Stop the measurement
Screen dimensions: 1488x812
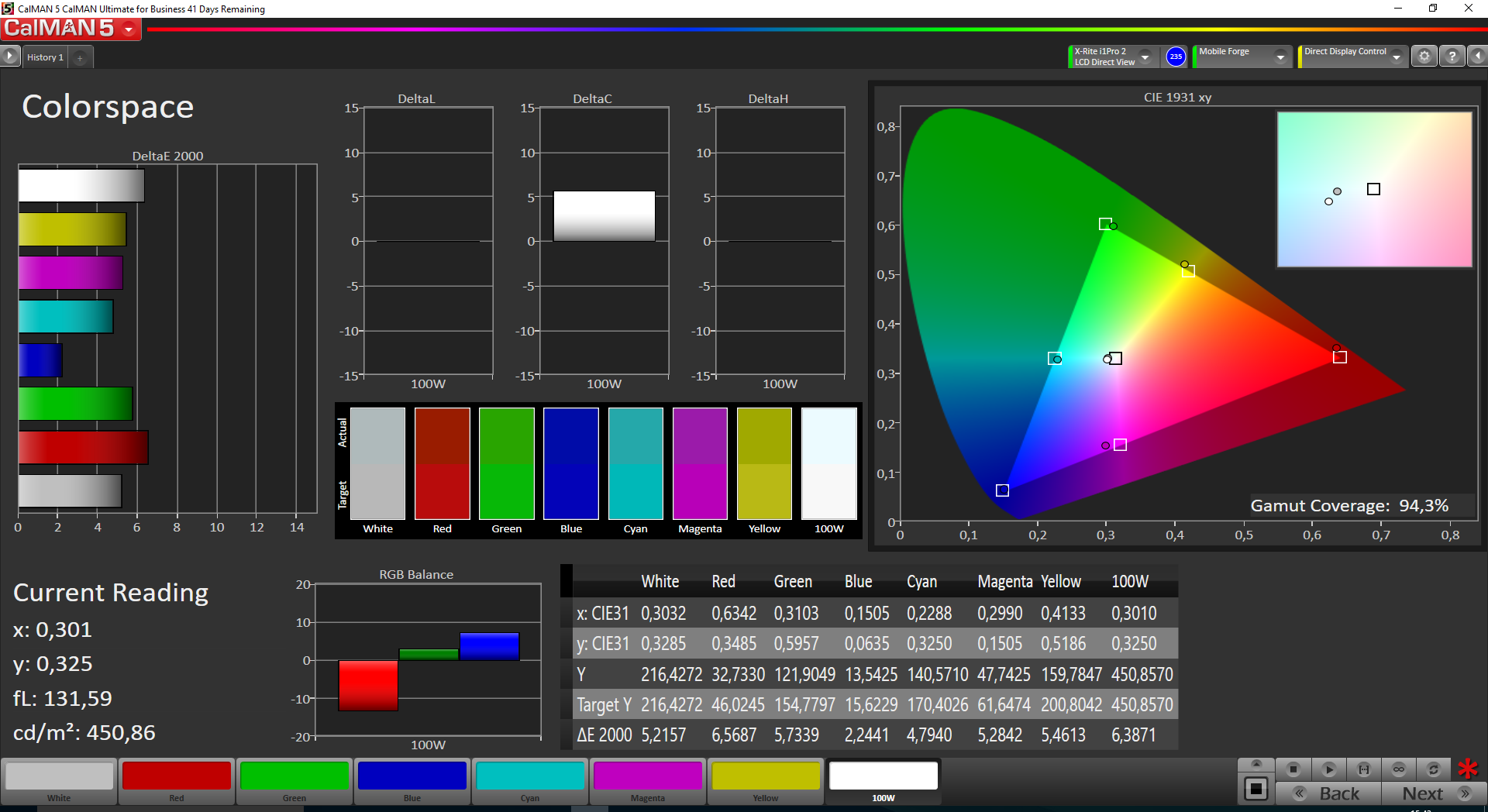pyautogui.click(x=1293, y=769)
